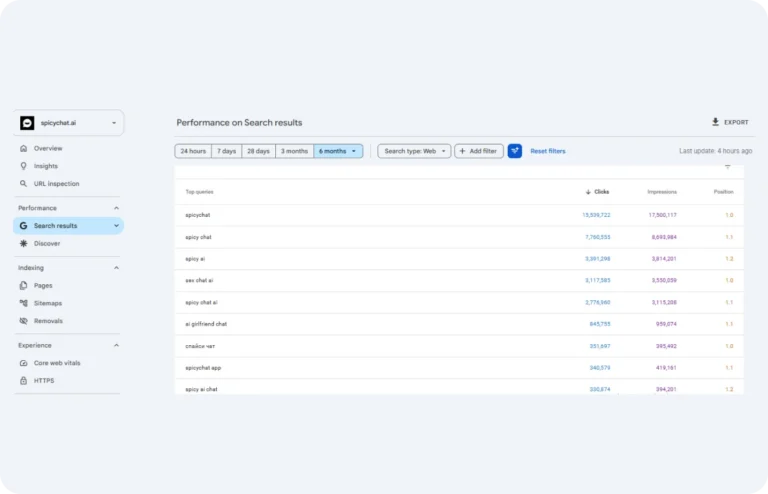The image size is (768, 494).
Task: Click the 'spicychat' query row
Action: click(x=459, y=215)
